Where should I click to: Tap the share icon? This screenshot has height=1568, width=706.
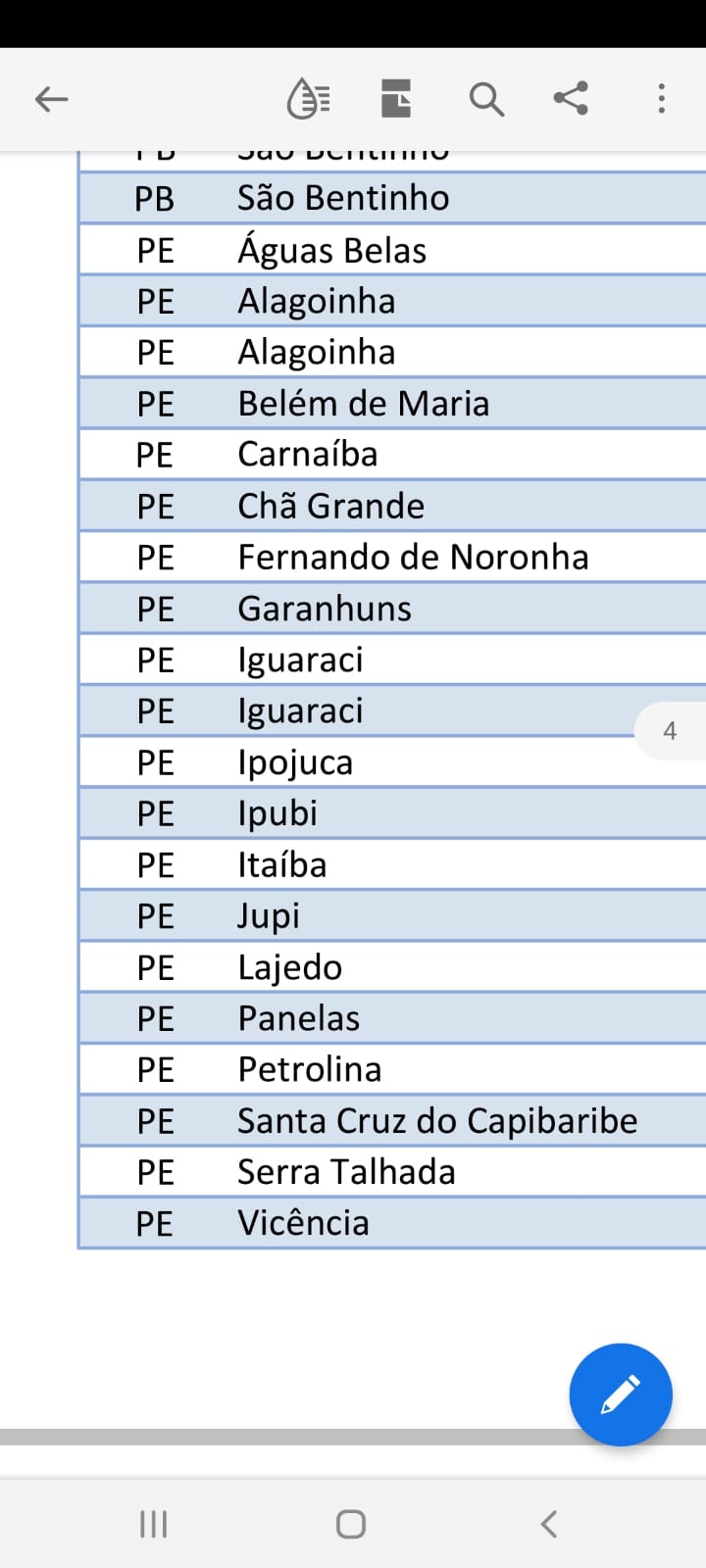(571, 98)
